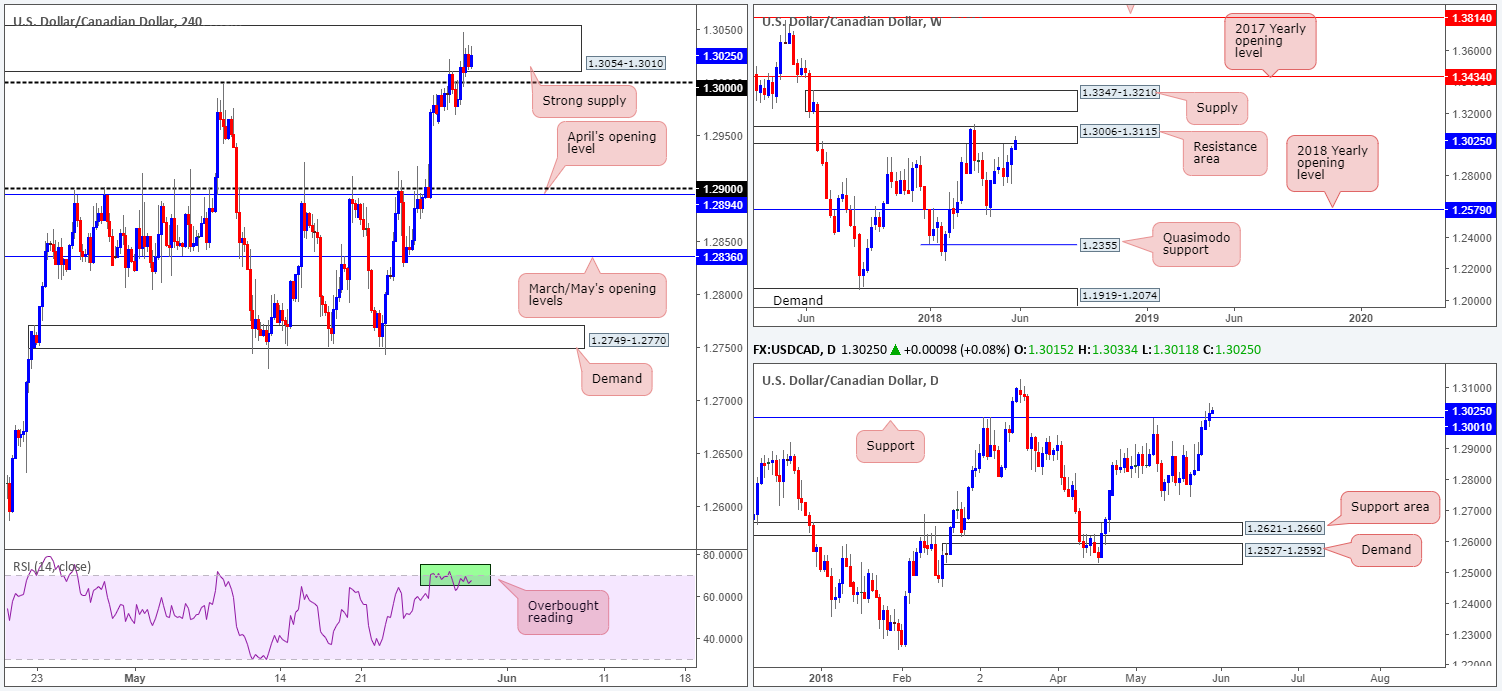Select the black 1.30010 price tag
Screen dimensions: 1502x691
pyautogui.click(x=1473, y=427)
